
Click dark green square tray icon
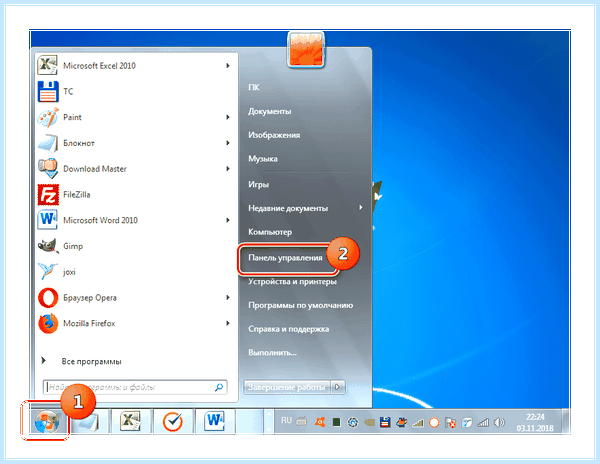point(336,422)
